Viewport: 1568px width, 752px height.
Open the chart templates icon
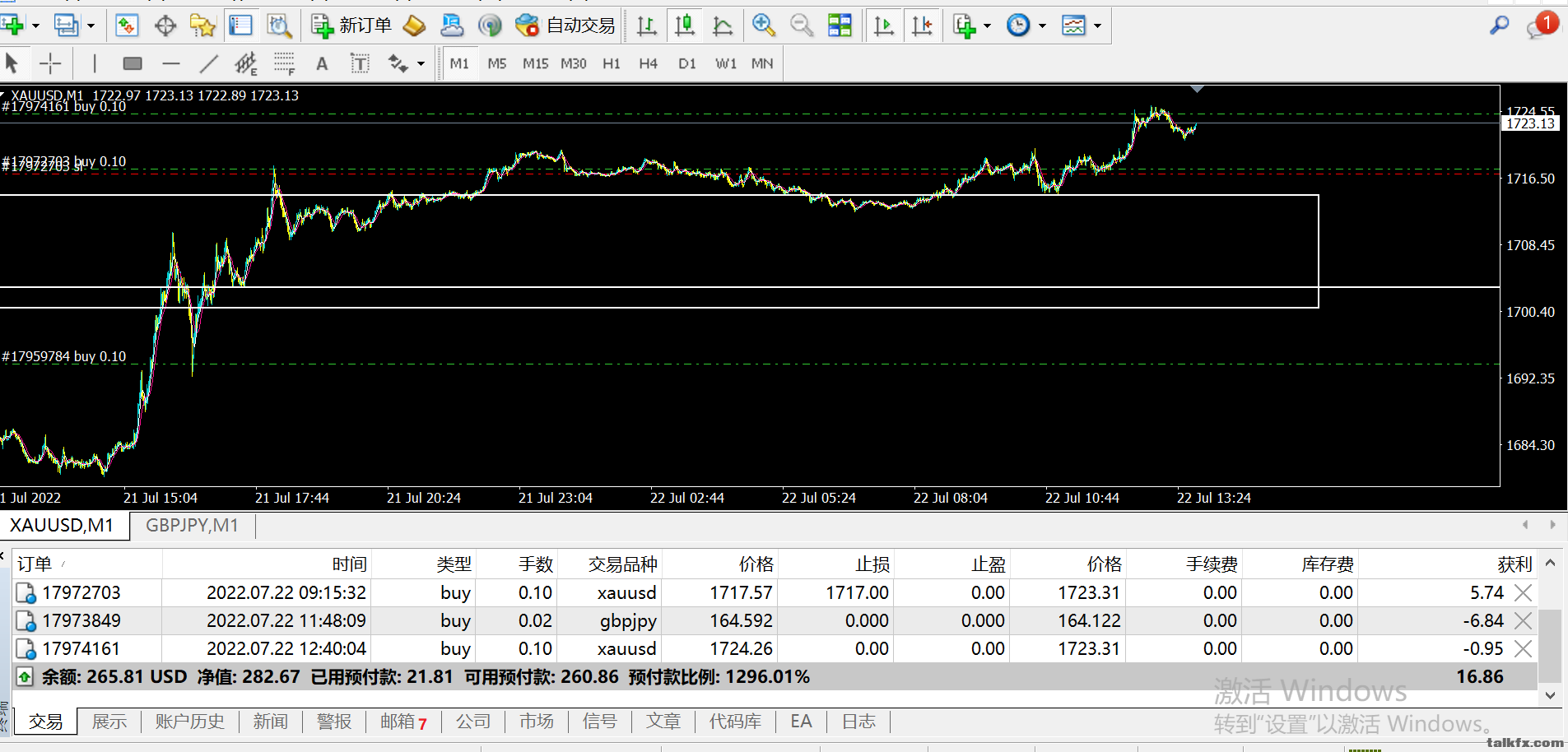[x=1073, y=26]
